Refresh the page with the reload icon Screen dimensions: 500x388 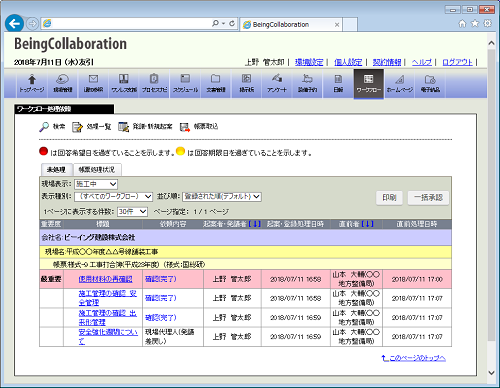pos(232,23)
